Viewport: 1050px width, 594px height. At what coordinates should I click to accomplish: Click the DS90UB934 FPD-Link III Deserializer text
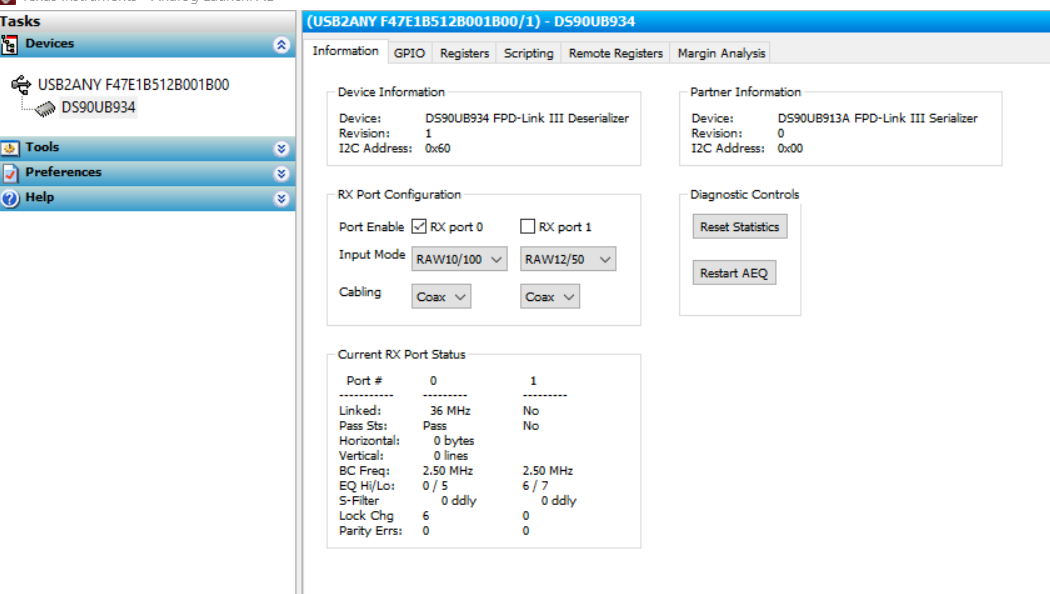pyautogui.click(x=527, y=118)
